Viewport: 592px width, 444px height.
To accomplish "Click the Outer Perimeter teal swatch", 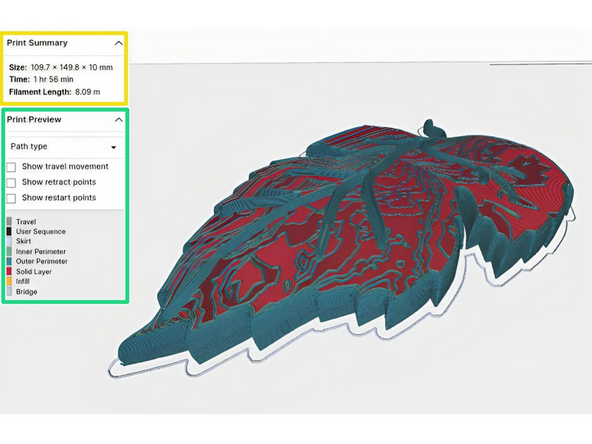I will 9,261.
